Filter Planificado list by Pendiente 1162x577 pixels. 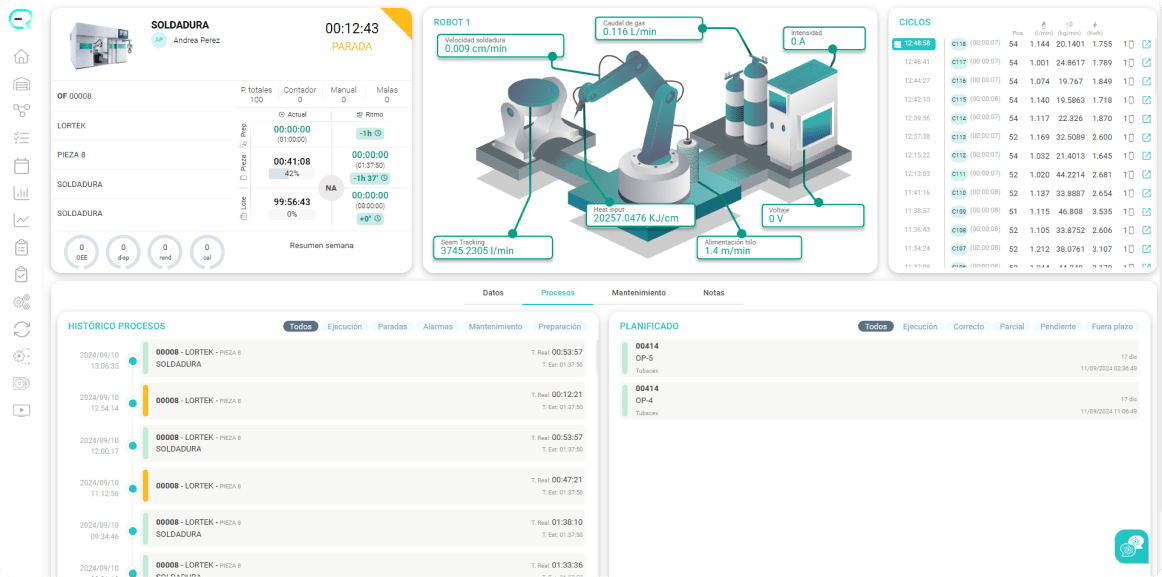1058,326
